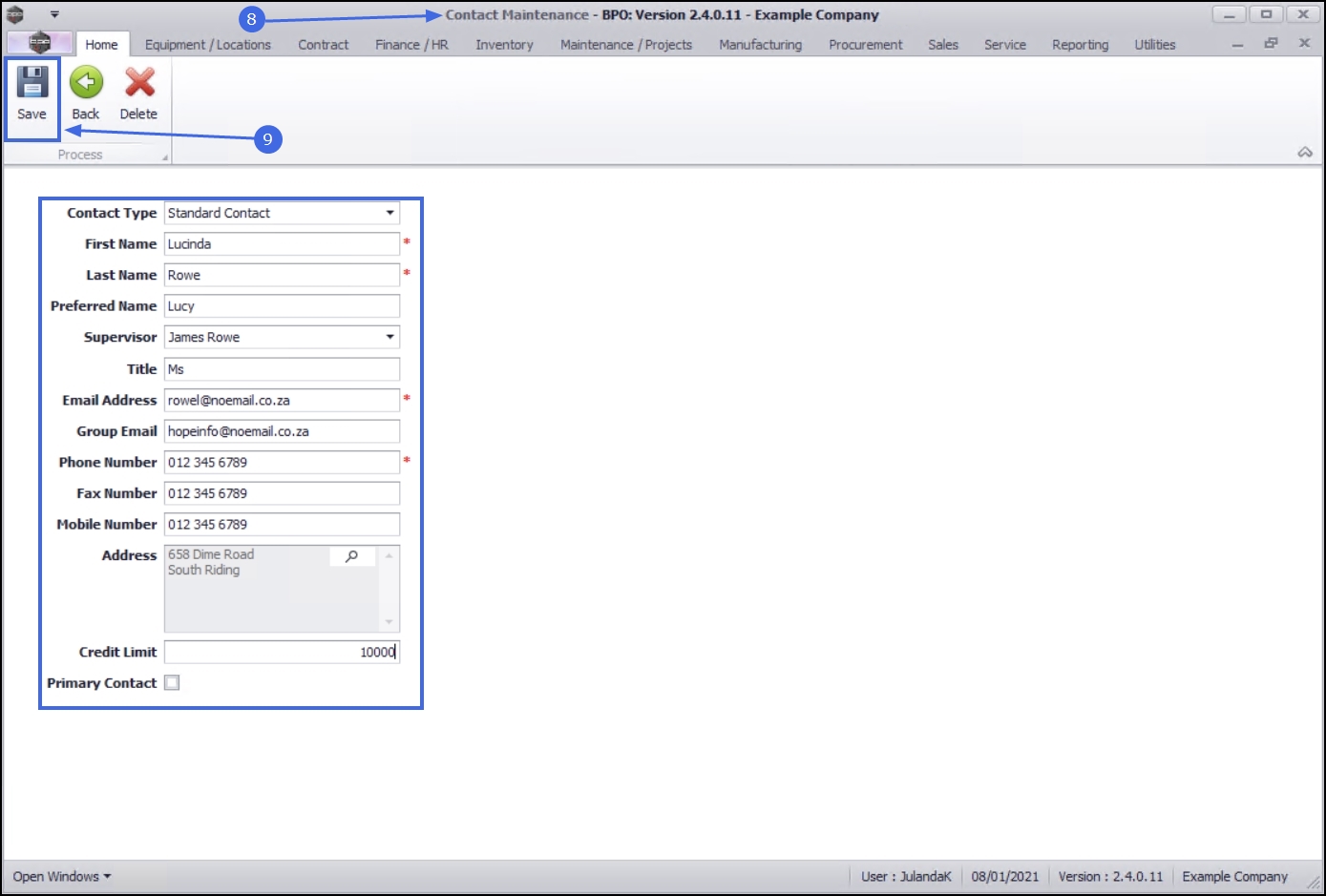Open the quick access toolbar arrow
This screenshot has height=896, width=1326.
(54, 14)
